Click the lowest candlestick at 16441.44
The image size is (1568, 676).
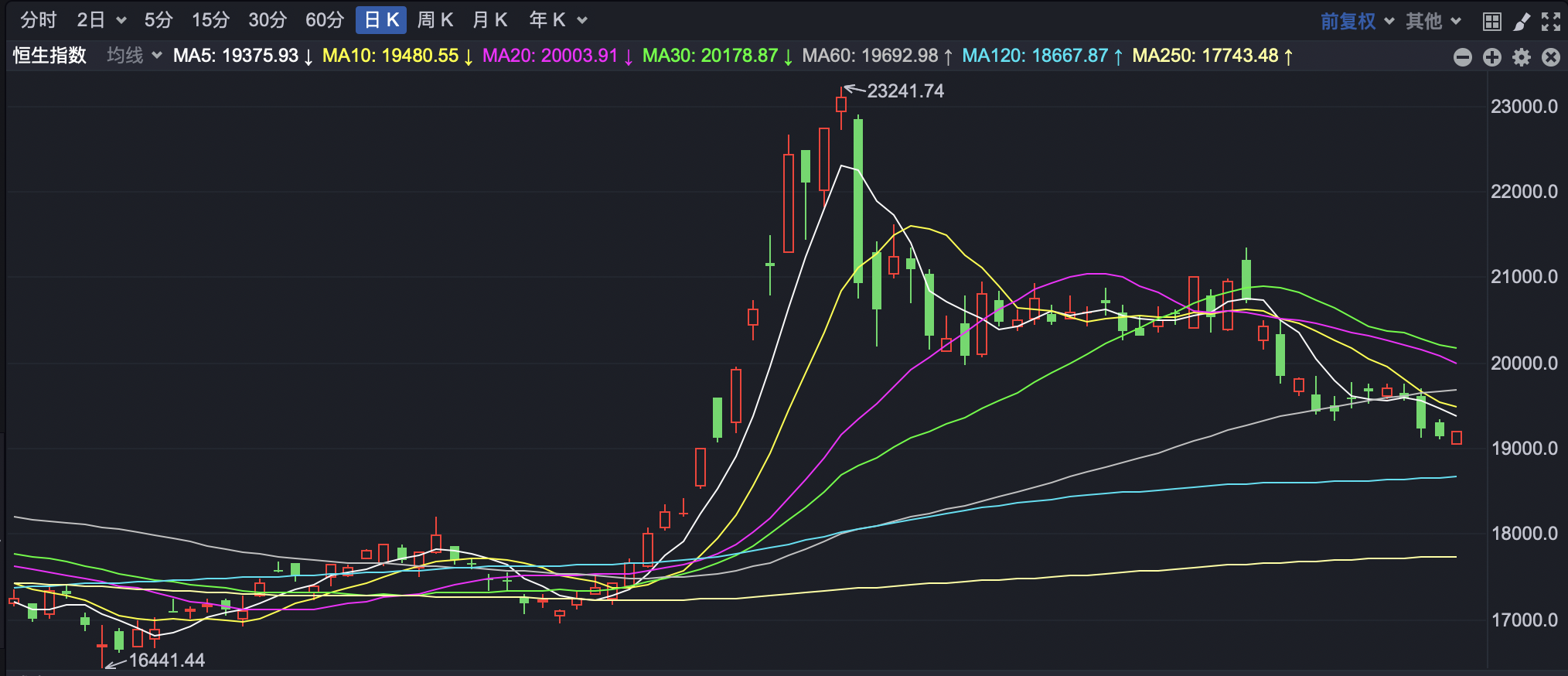(102, 646)
